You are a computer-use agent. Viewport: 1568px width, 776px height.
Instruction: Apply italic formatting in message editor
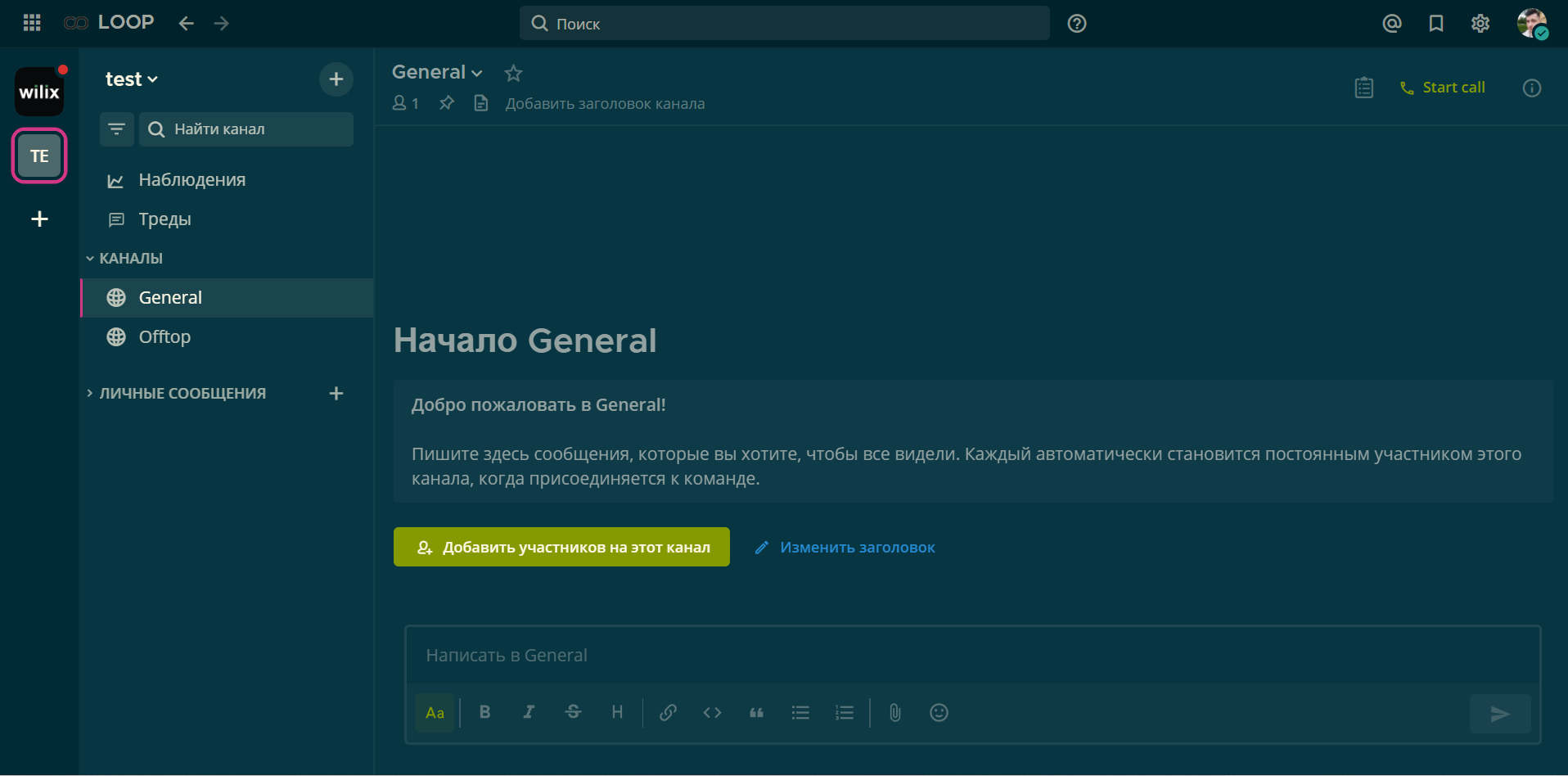(529, 712)
